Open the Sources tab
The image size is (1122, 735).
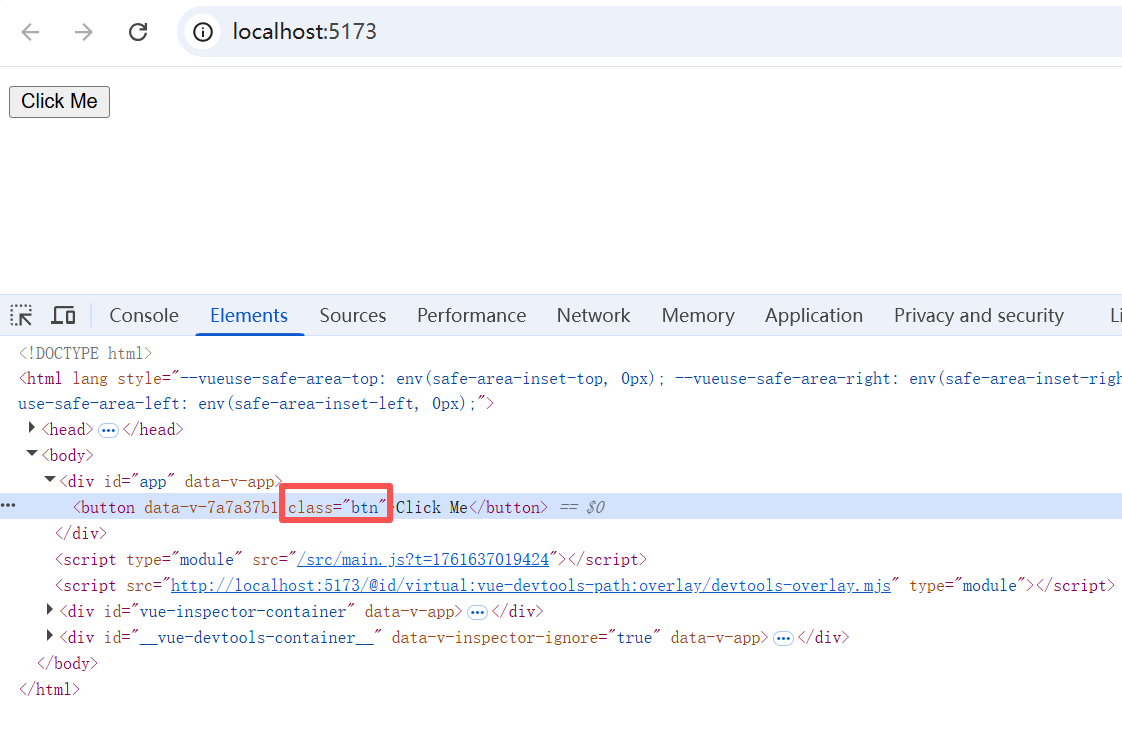coord(353,316)
